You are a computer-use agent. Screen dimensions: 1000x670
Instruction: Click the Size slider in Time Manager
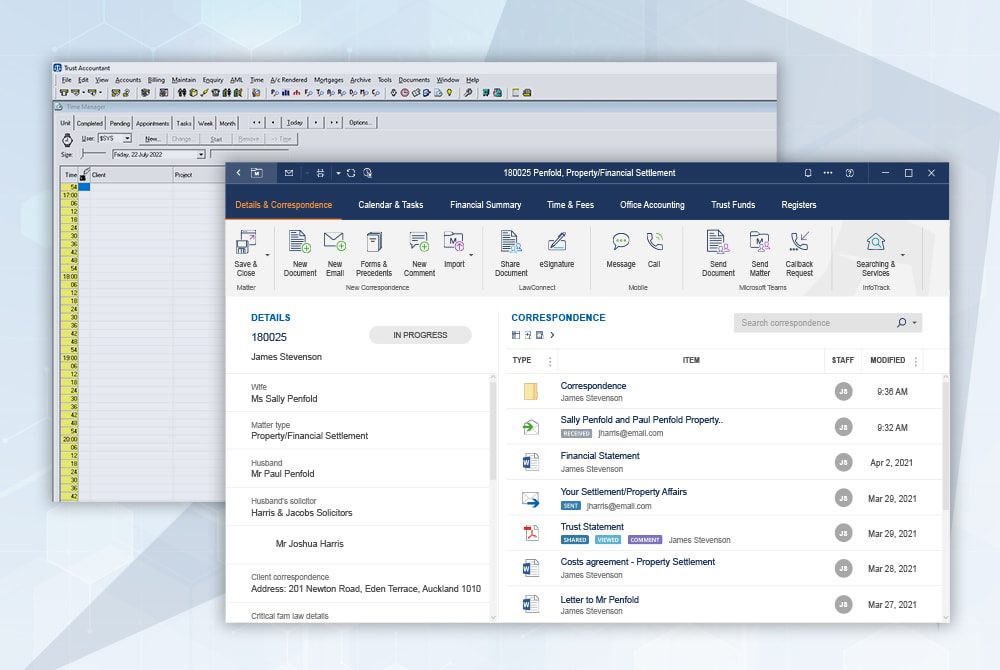[94, 154]
